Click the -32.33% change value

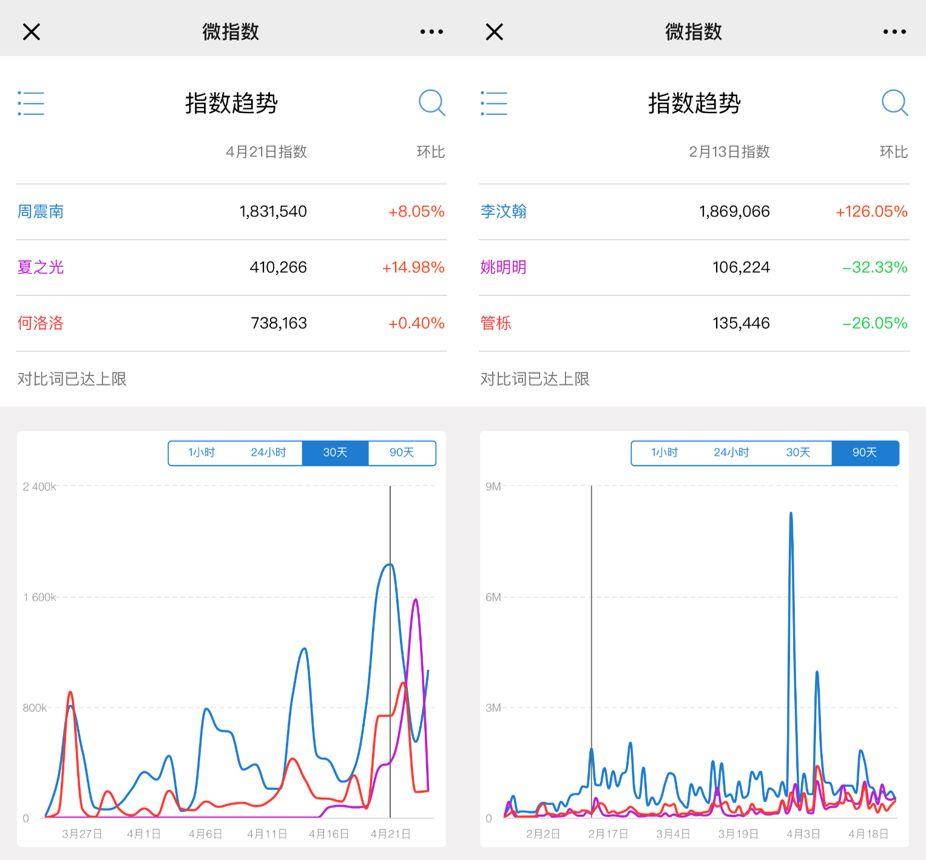[x=875, y=267]
